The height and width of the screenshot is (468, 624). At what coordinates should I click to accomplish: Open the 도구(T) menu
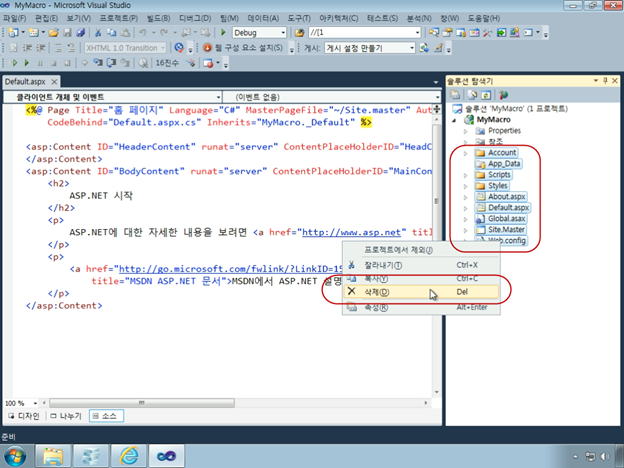click(x=299, y=19)
